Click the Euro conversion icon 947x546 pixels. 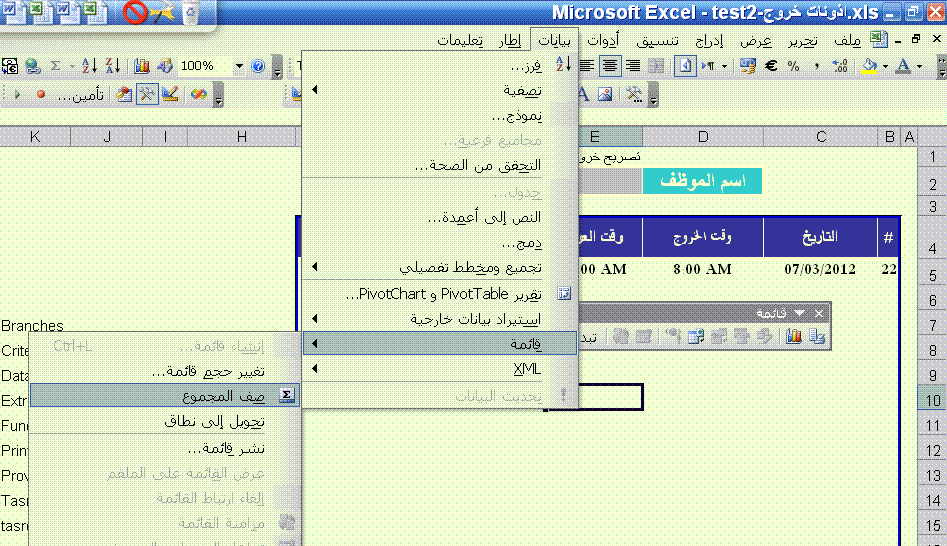tap(9, 66)
